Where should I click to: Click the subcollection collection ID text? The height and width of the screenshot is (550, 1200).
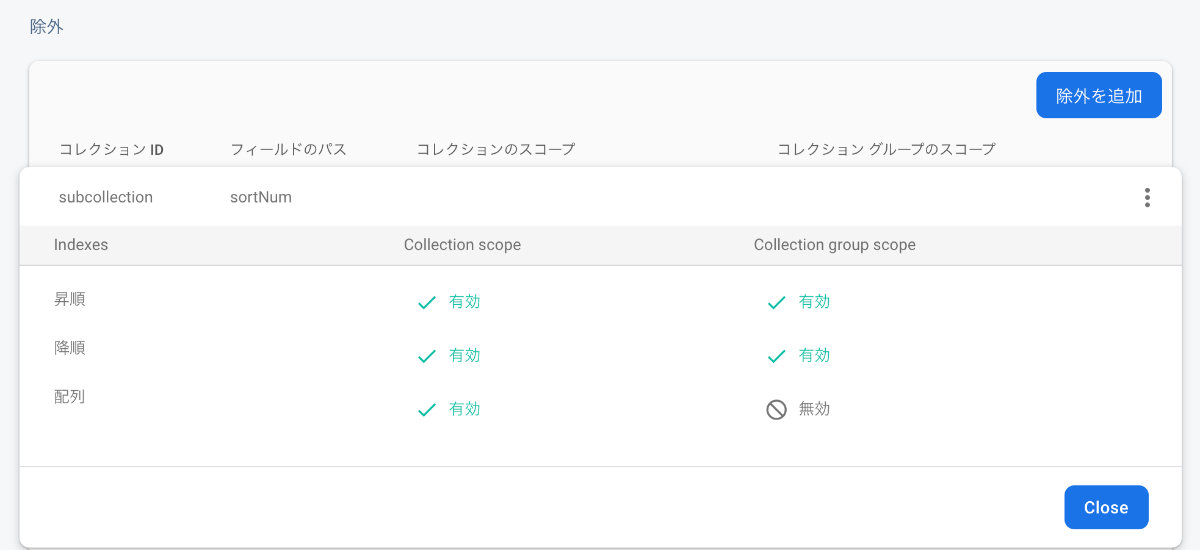click(106, 197)
